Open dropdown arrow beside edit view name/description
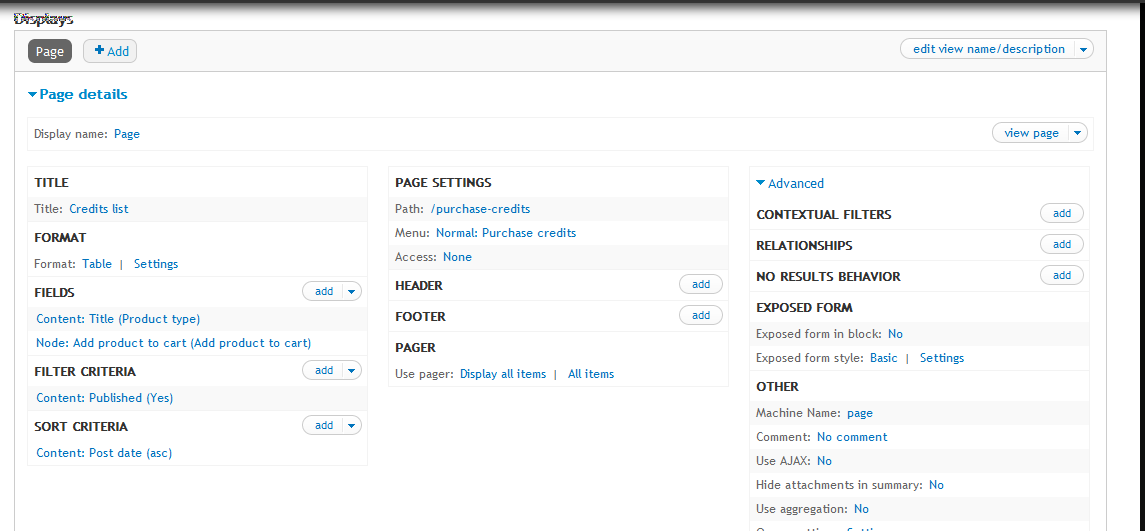 pos(1083,49)
